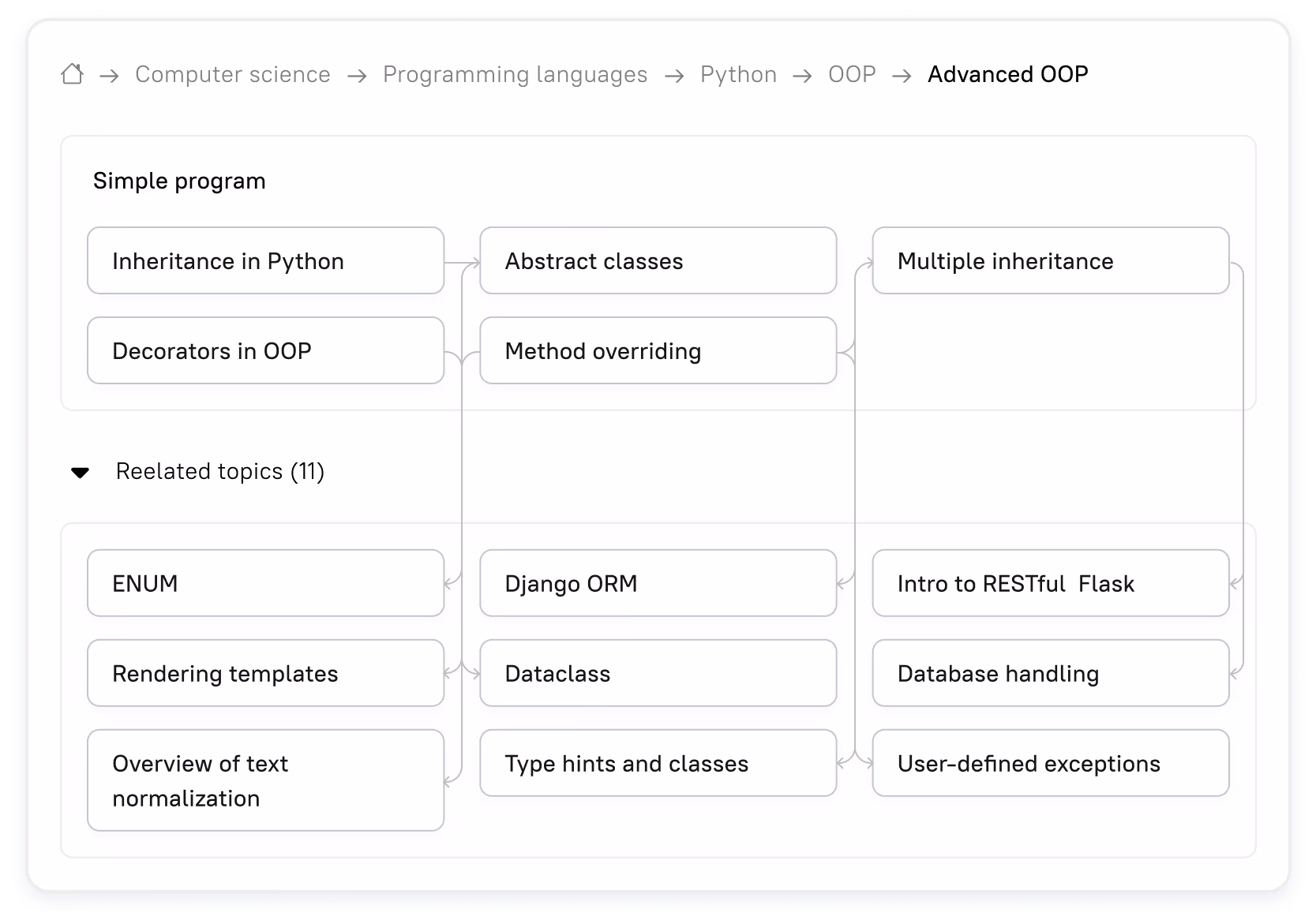Open the Method overriding topic

(658, 350)
